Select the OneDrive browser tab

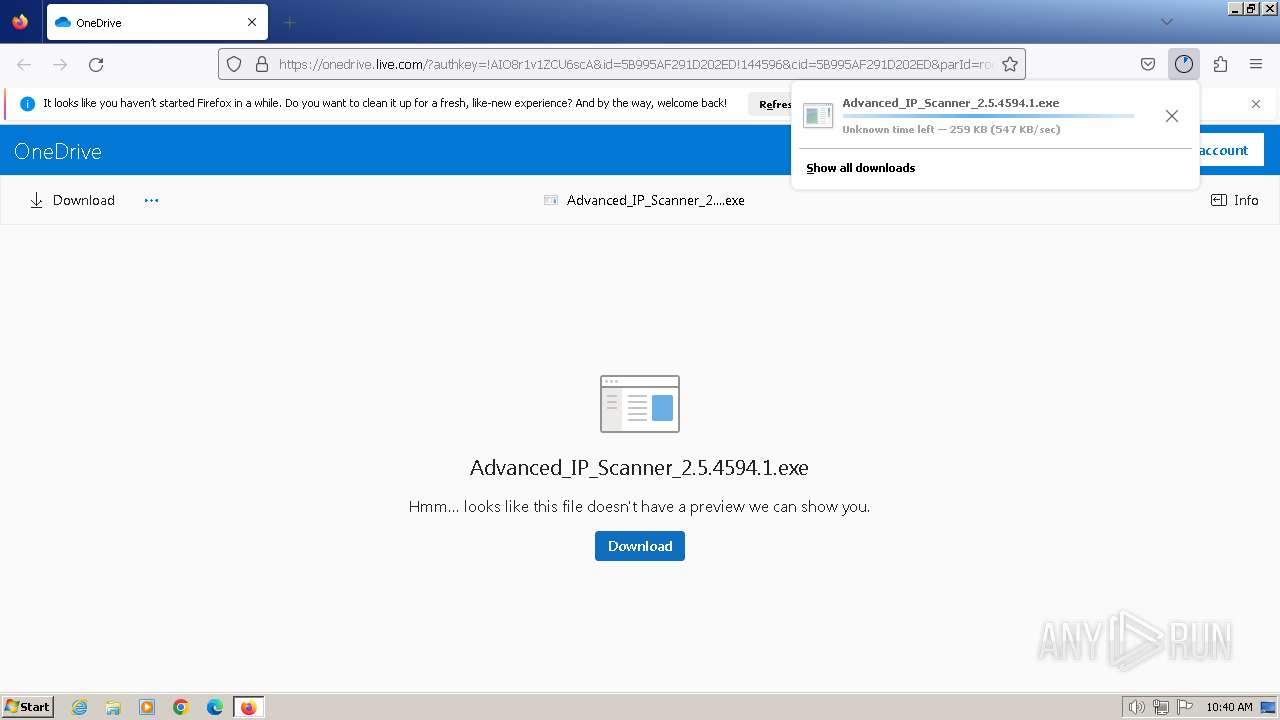pyautogui.click(x=157, y=22)
